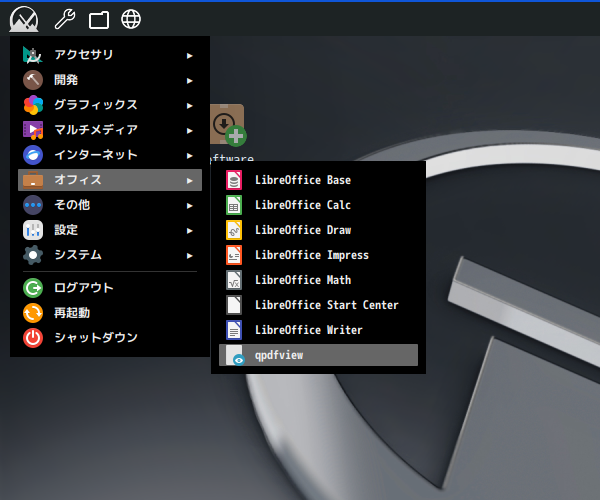Expand the アクセサリ submenu arrow
600x500 pixels.
point(189,55)
